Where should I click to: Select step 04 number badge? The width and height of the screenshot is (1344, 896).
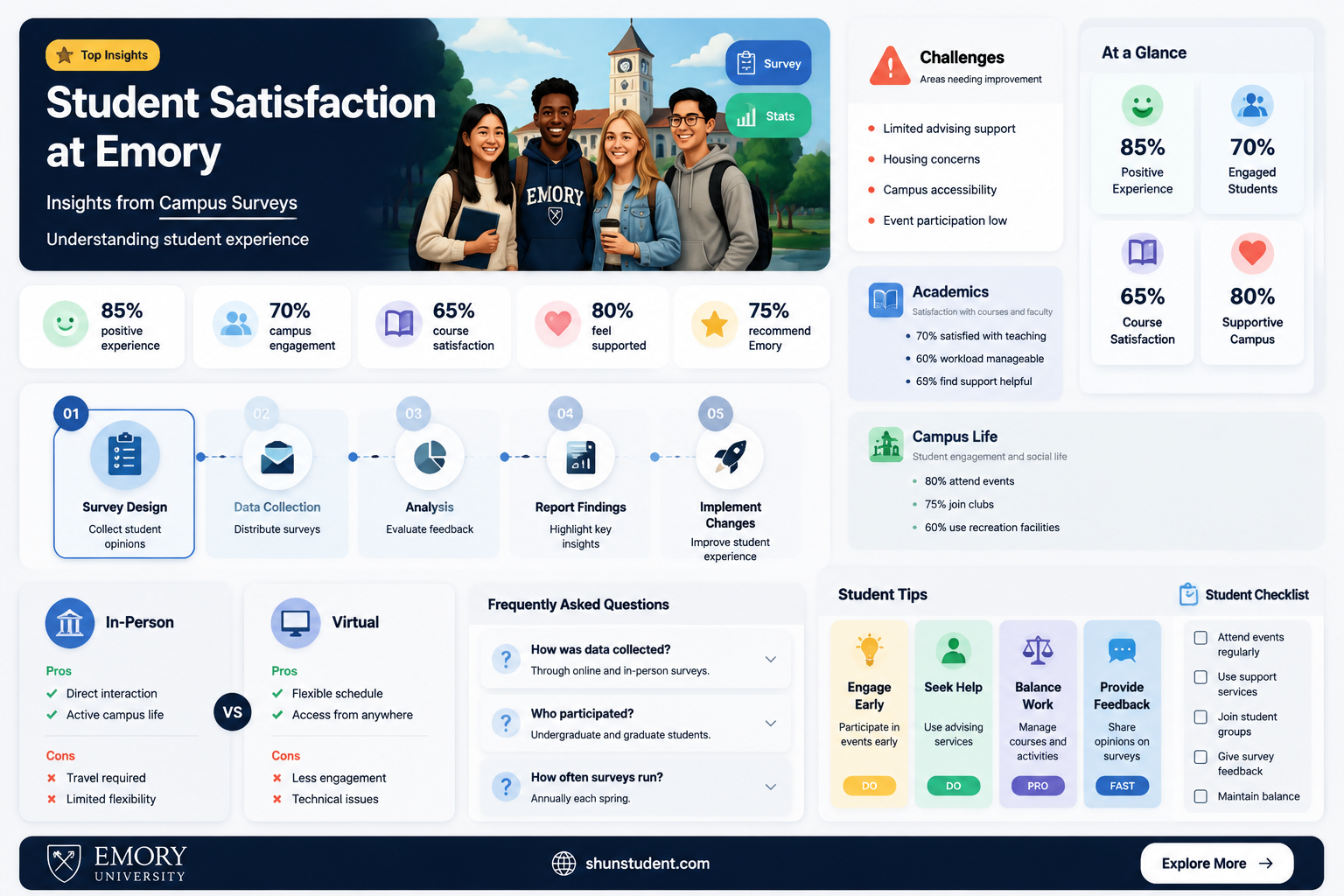[565, 413]
